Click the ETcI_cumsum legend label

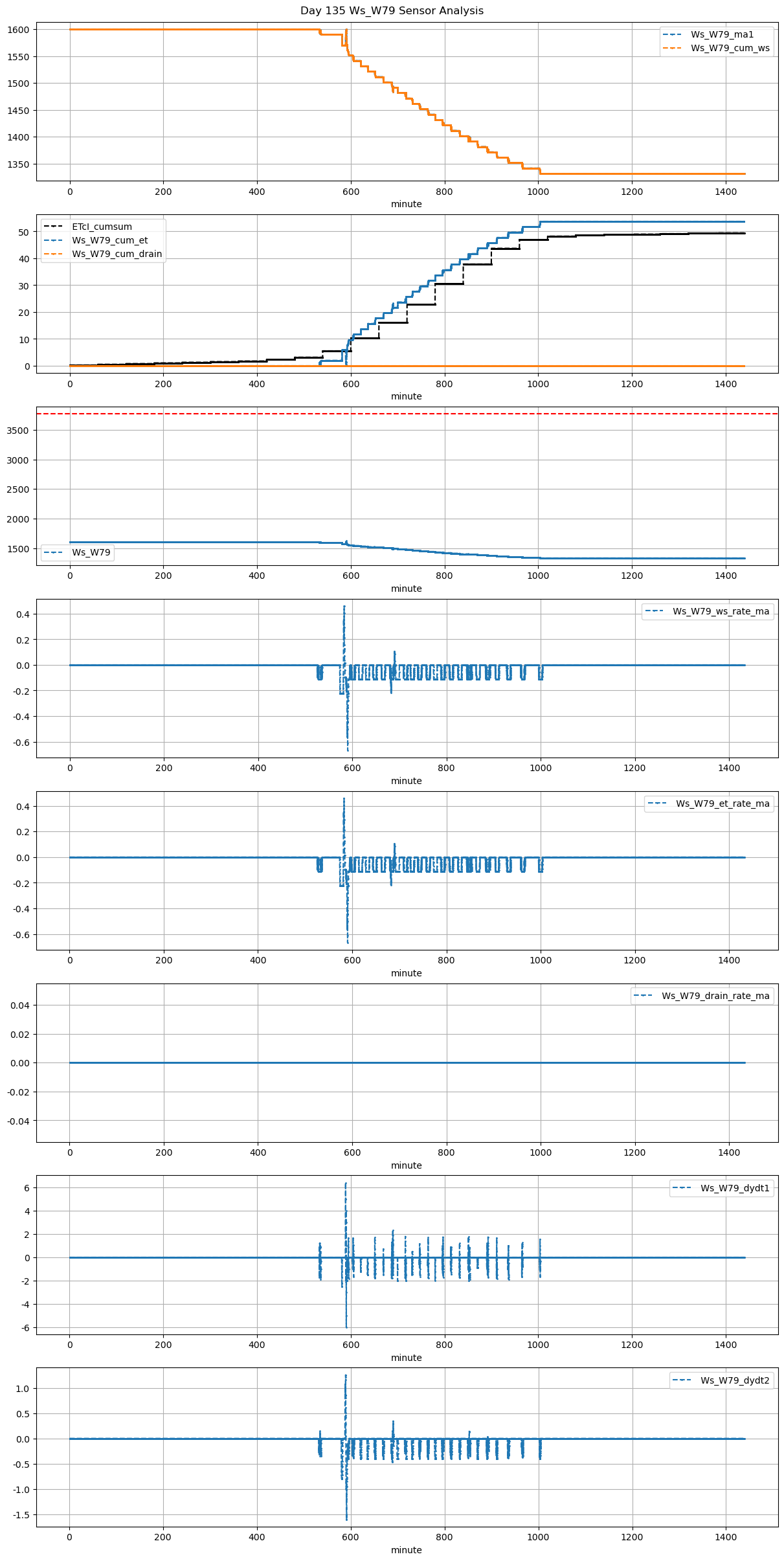[102, 227]
